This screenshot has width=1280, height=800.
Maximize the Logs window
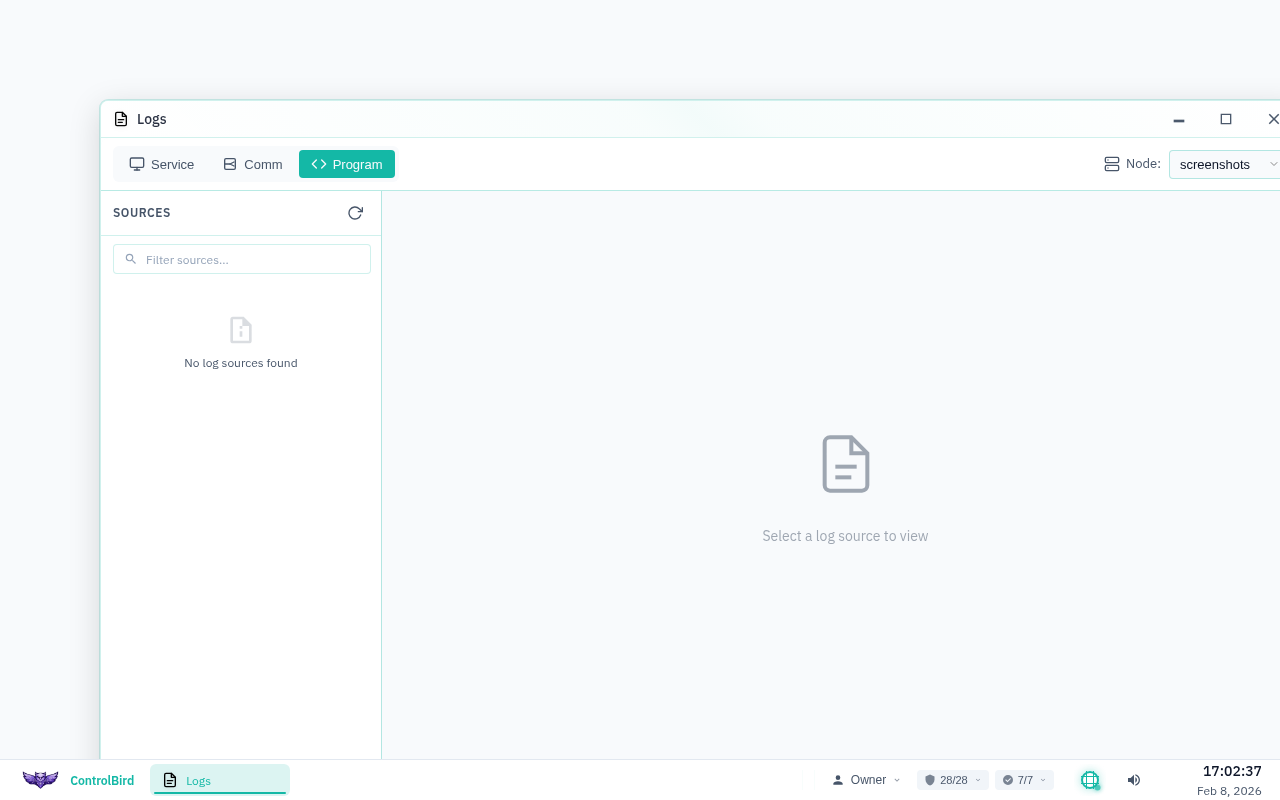1226,119
